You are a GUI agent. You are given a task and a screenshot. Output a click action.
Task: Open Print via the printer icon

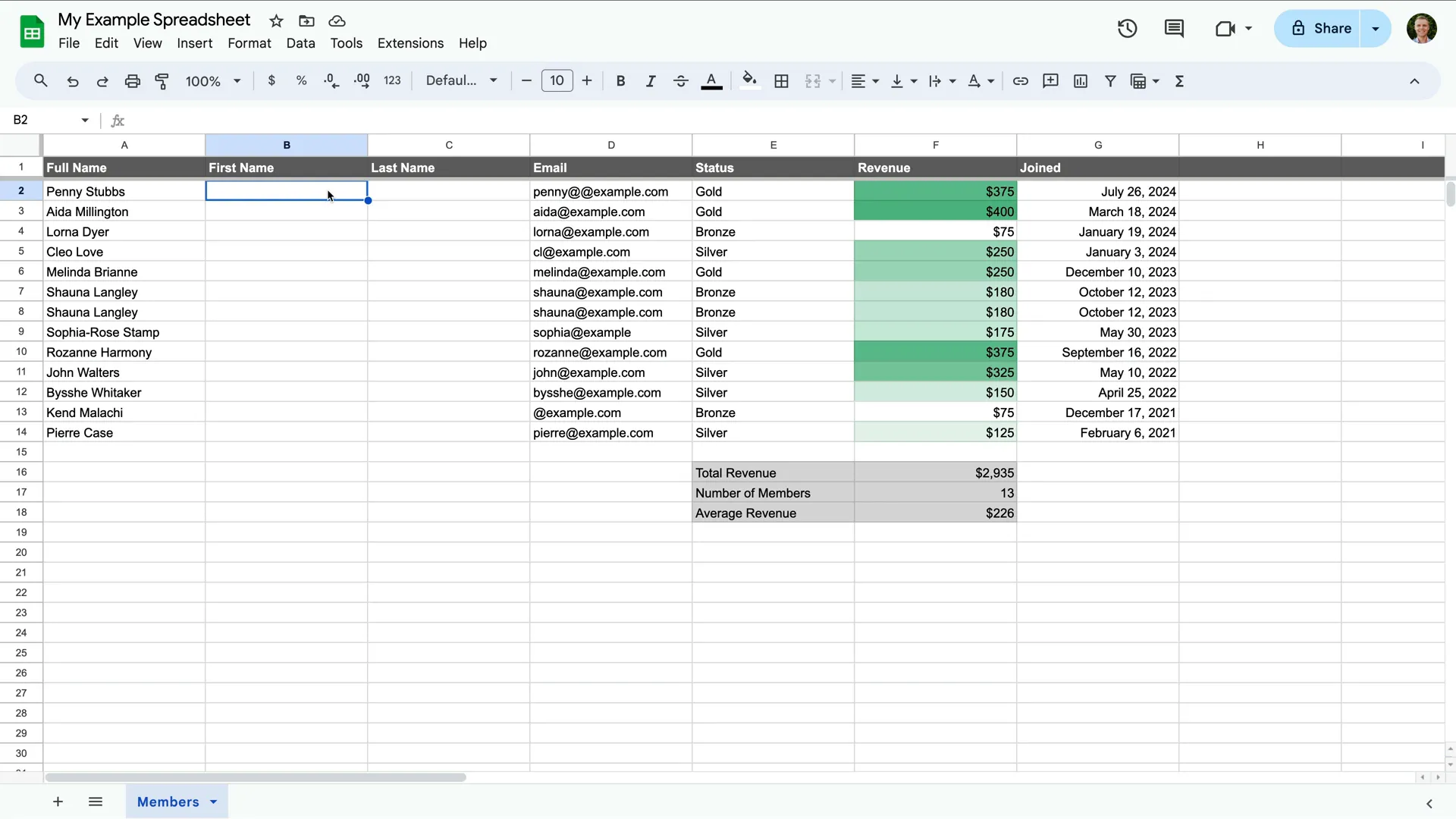pyautogui.click(x=133, y=80)
